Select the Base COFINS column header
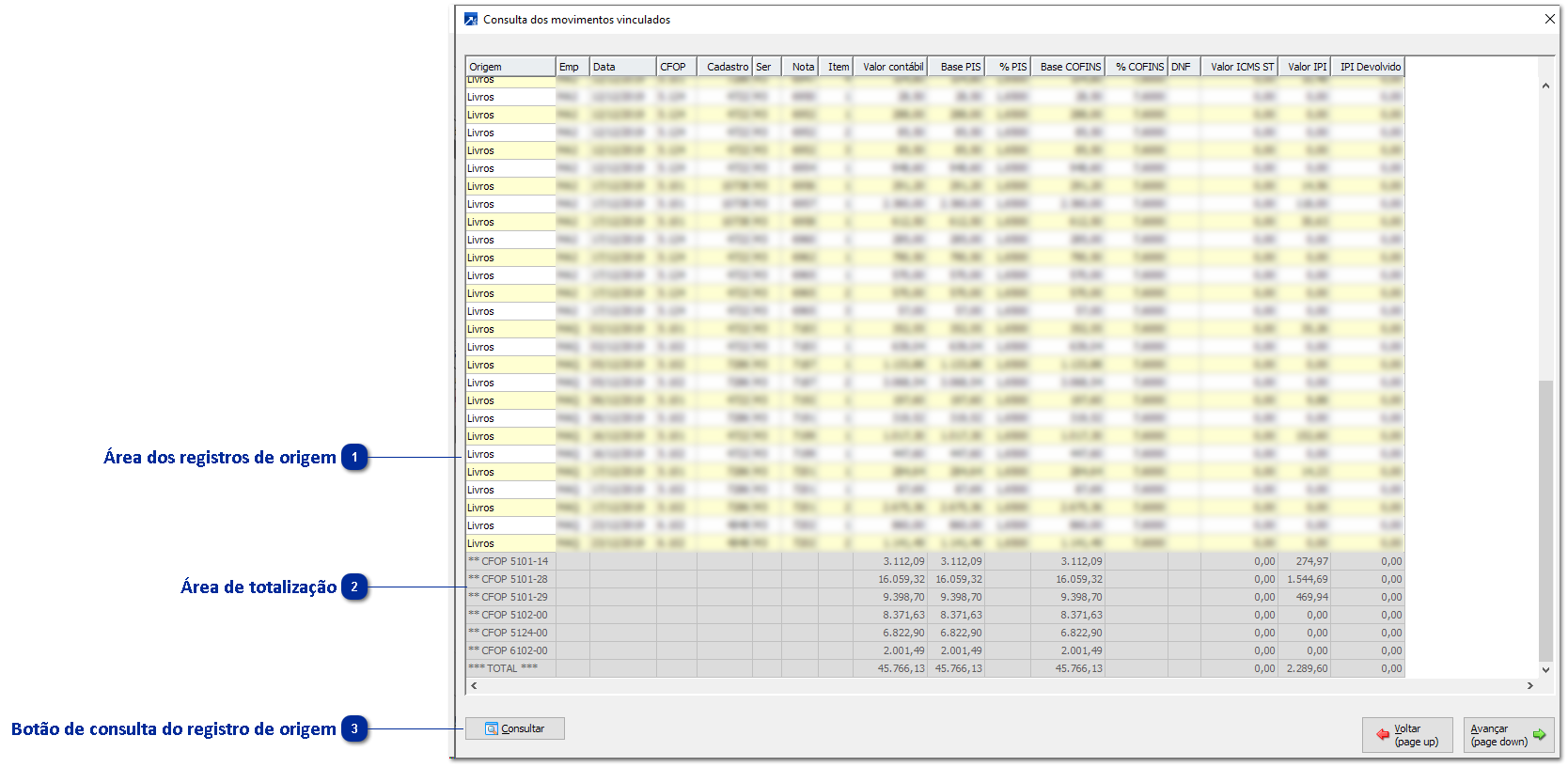Viewport: 1568px width, 767px height. [x=1069, y=67]
